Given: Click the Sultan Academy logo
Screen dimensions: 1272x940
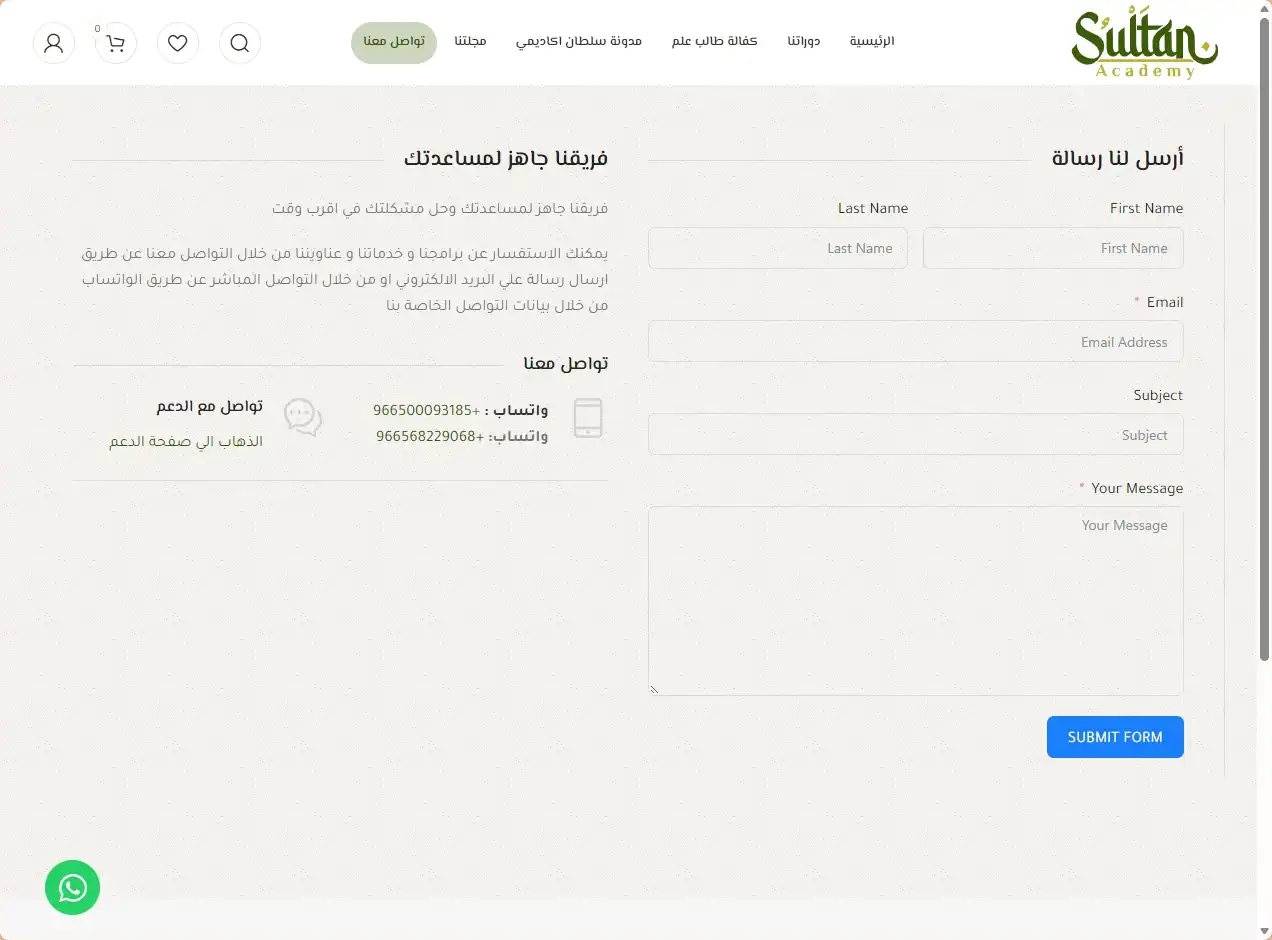Looking at the screenshot, I should (1145, 42).
